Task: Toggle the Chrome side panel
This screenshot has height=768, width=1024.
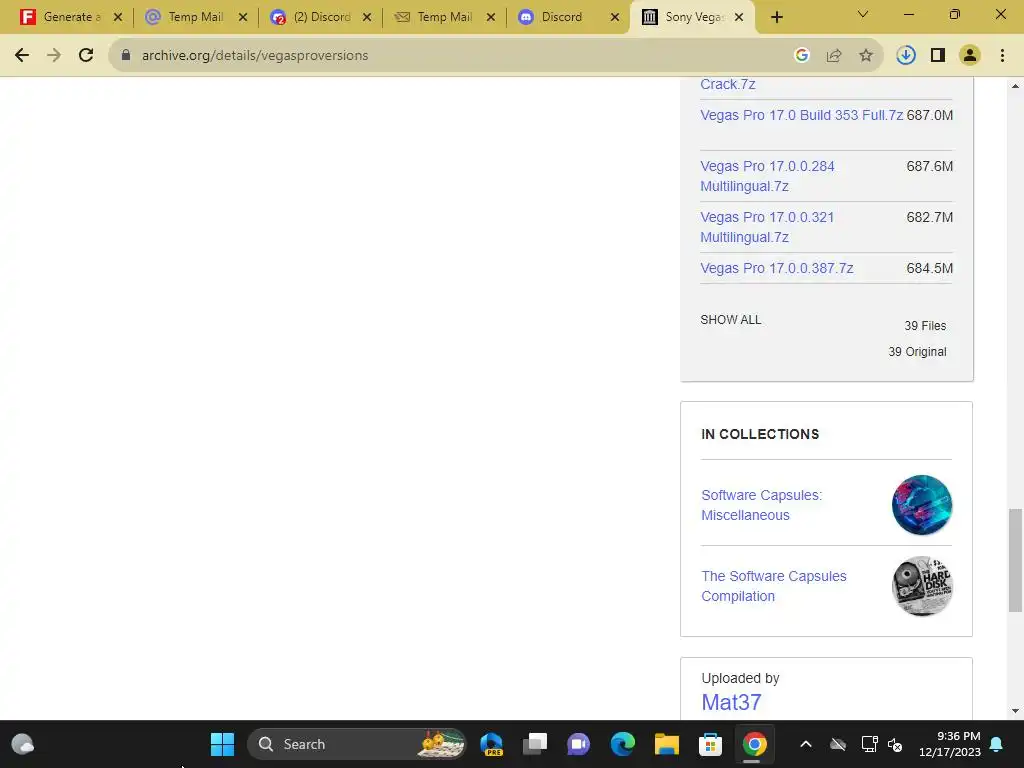Action: [x=938, y=56]
